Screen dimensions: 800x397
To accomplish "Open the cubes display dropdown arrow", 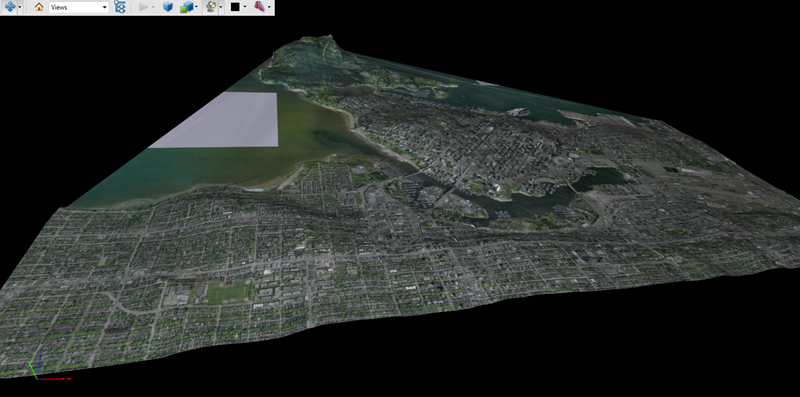I will click(x=196, y=7).
